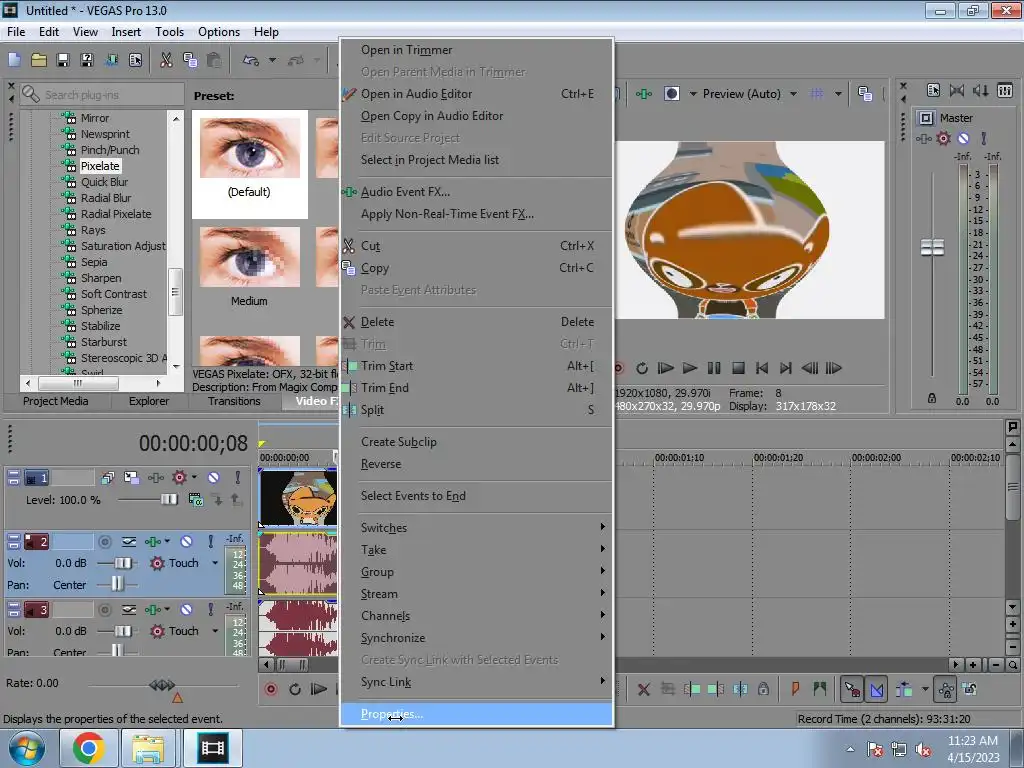Click Lock event icon in edit toolbar

(763, 689)
